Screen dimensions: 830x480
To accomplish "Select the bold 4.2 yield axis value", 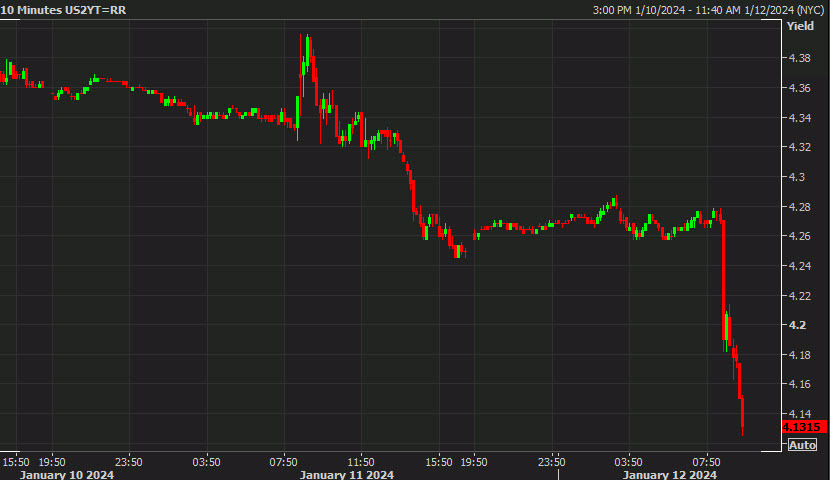I will (x=797, y=325).
